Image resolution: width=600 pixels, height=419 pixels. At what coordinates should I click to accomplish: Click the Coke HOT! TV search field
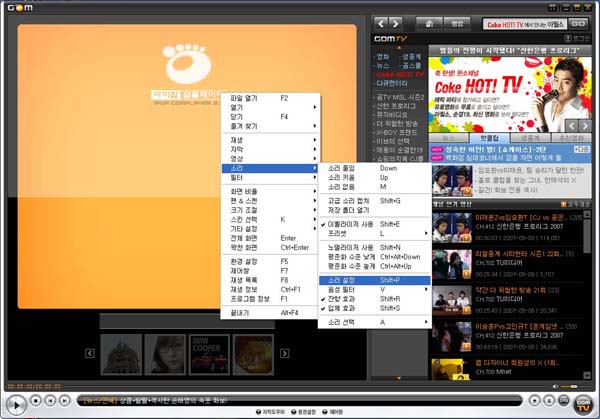(524, 24)
